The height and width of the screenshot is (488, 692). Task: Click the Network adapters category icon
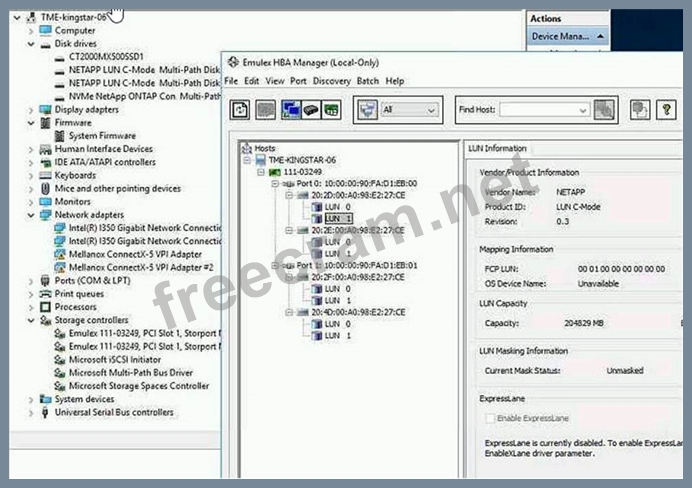click(45, 215)
